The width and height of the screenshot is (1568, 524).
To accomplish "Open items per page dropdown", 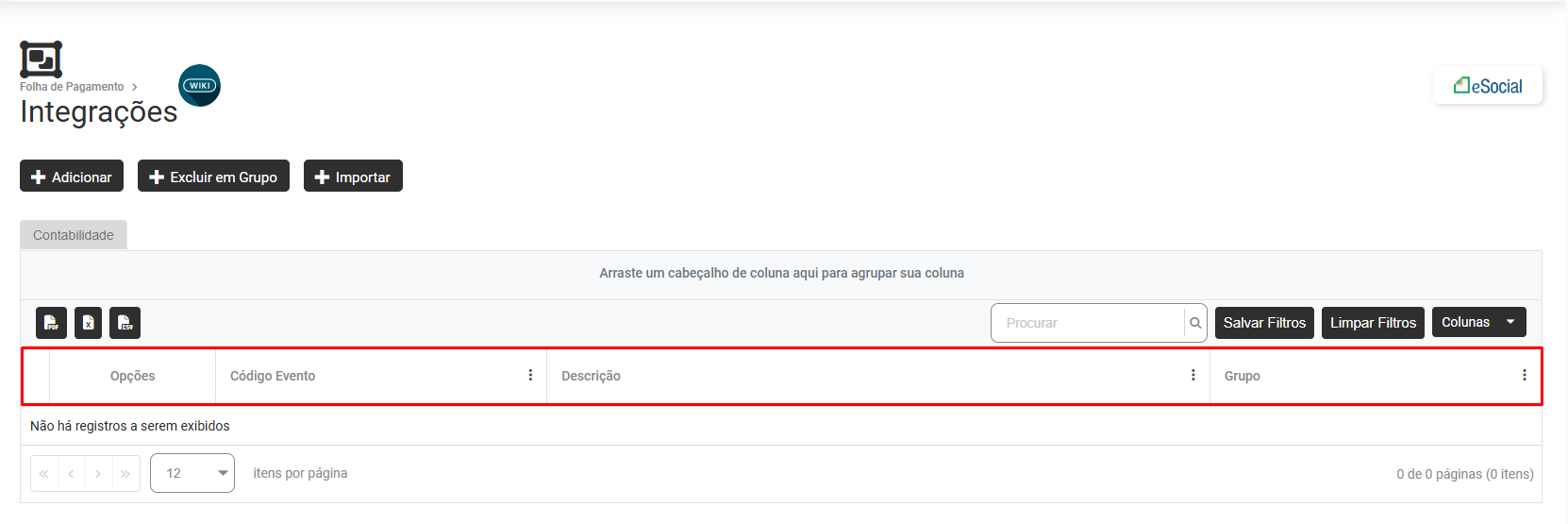I will click(192, 473).
